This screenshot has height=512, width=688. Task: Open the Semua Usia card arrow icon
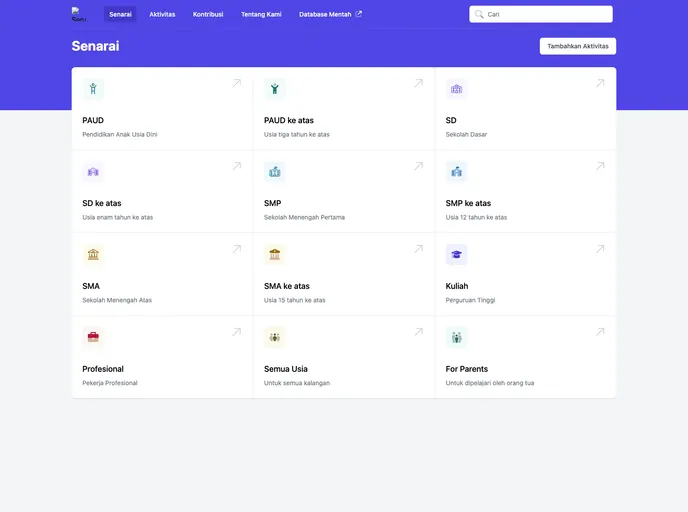coord(419,332)
